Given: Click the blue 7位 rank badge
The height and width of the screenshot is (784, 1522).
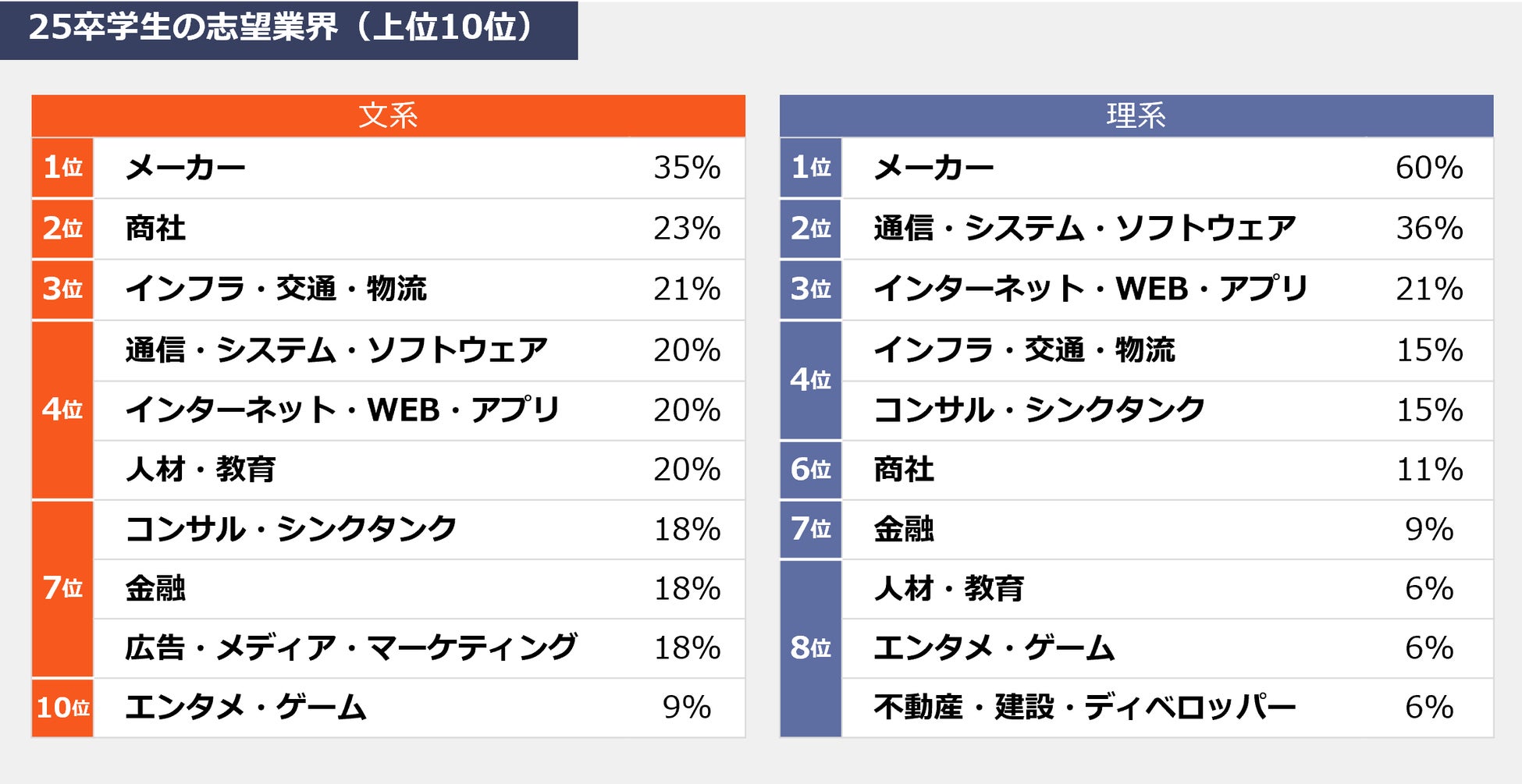Looking at the screenshot, I should pyautogui.click(x=810, y=529).
